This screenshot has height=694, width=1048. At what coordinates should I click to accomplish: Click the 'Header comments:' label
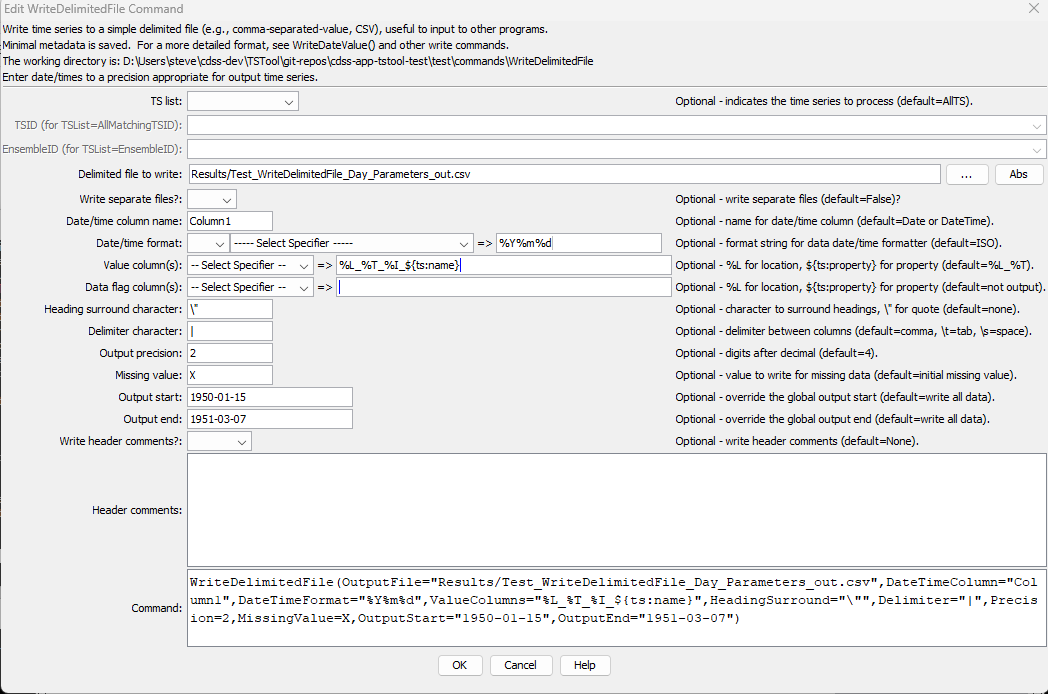(137, 510)
